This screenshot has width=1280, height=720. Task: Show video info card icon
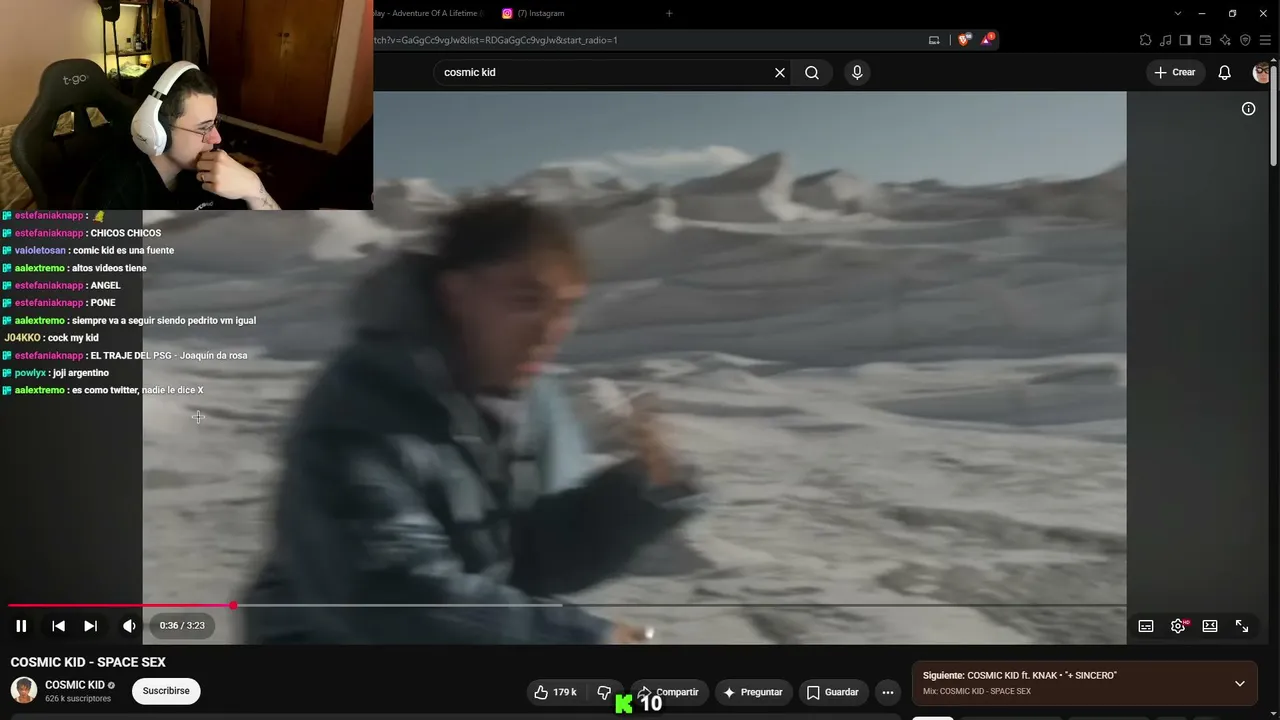pyautogui.click(x=1248, y=109)
